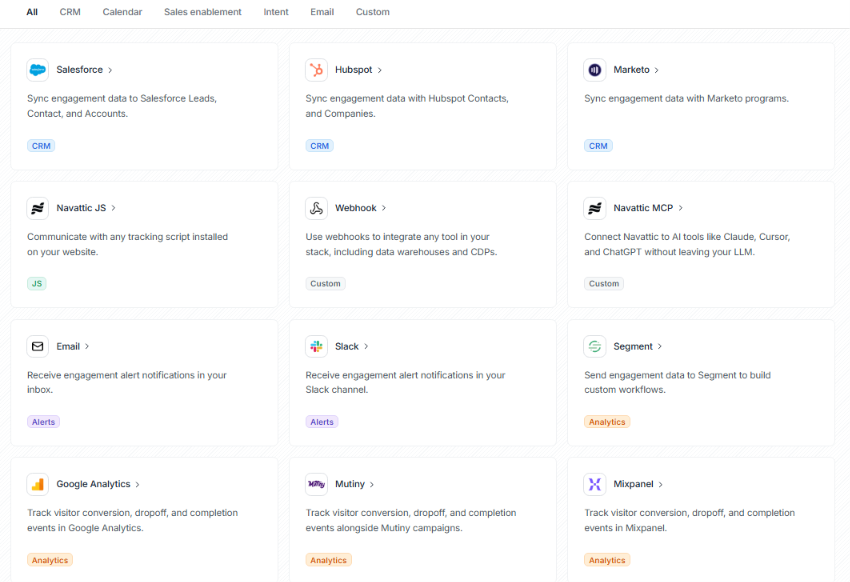The image size is (850, 582).
Task: Open the Salesforce integration title link
Action: (80, 70)
